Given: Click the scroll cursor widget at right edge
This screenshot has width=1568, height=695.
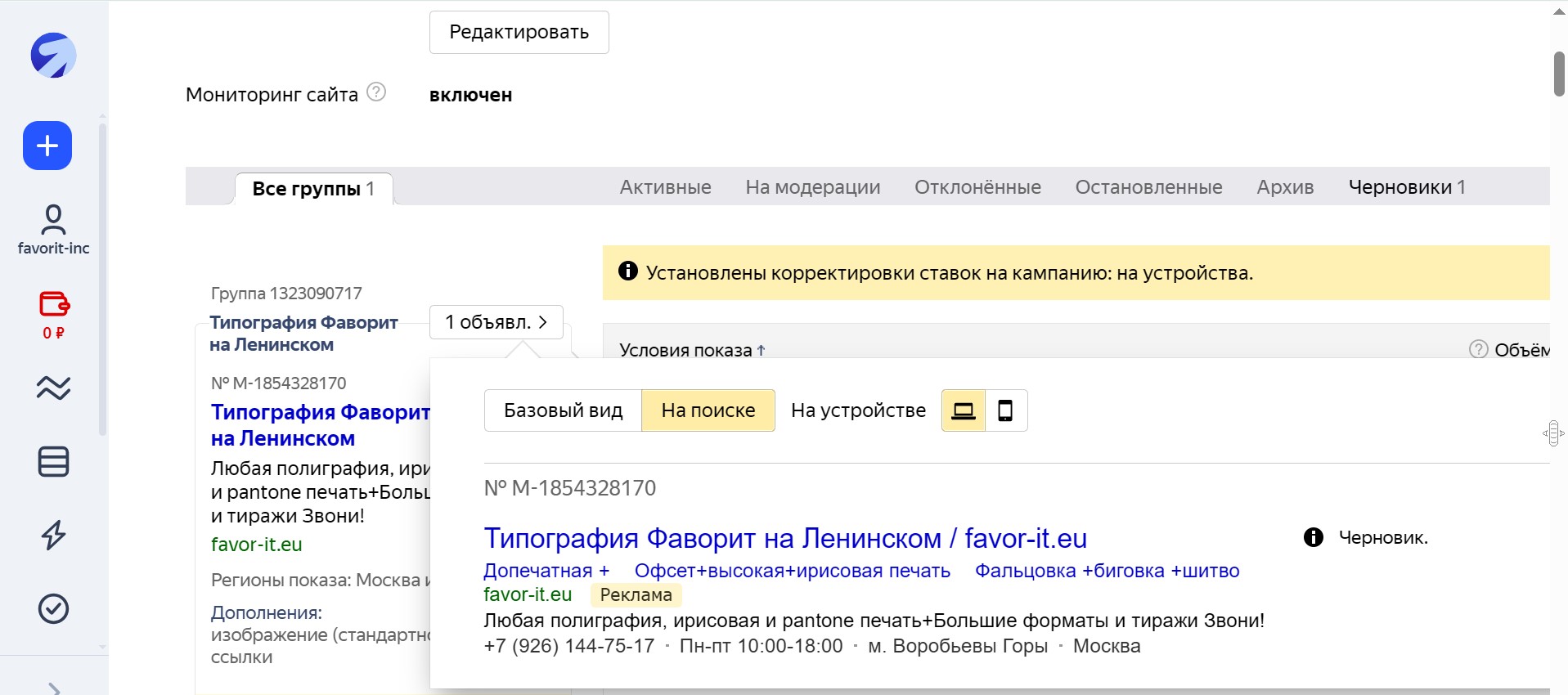Looking at the screenshot, I should [x=1553, y=433].
